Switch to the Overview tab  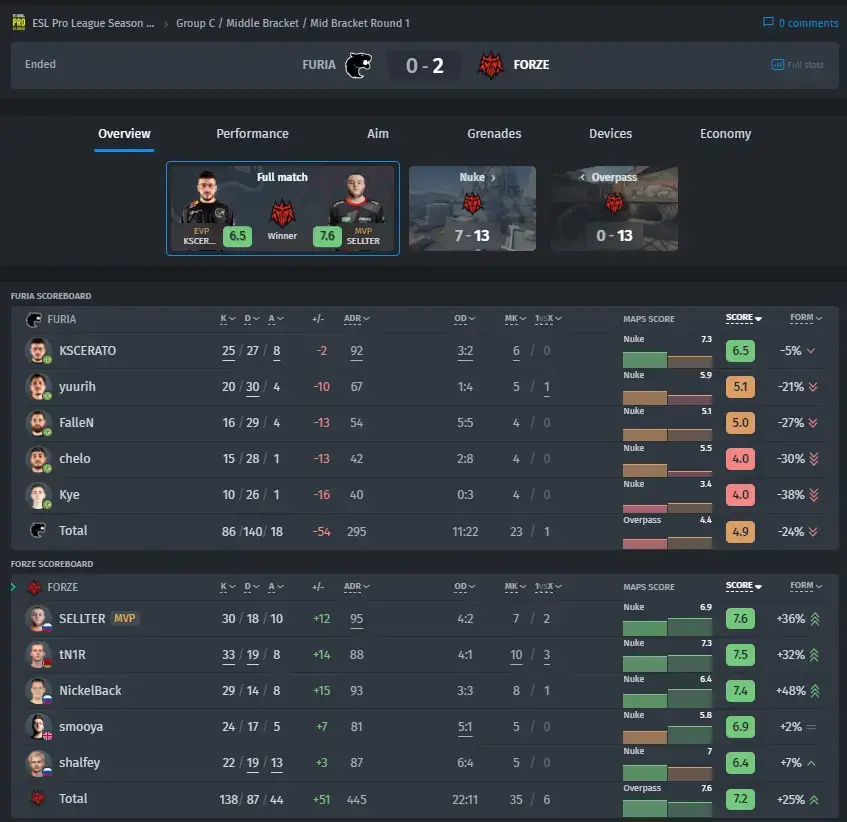click(124, 134)
